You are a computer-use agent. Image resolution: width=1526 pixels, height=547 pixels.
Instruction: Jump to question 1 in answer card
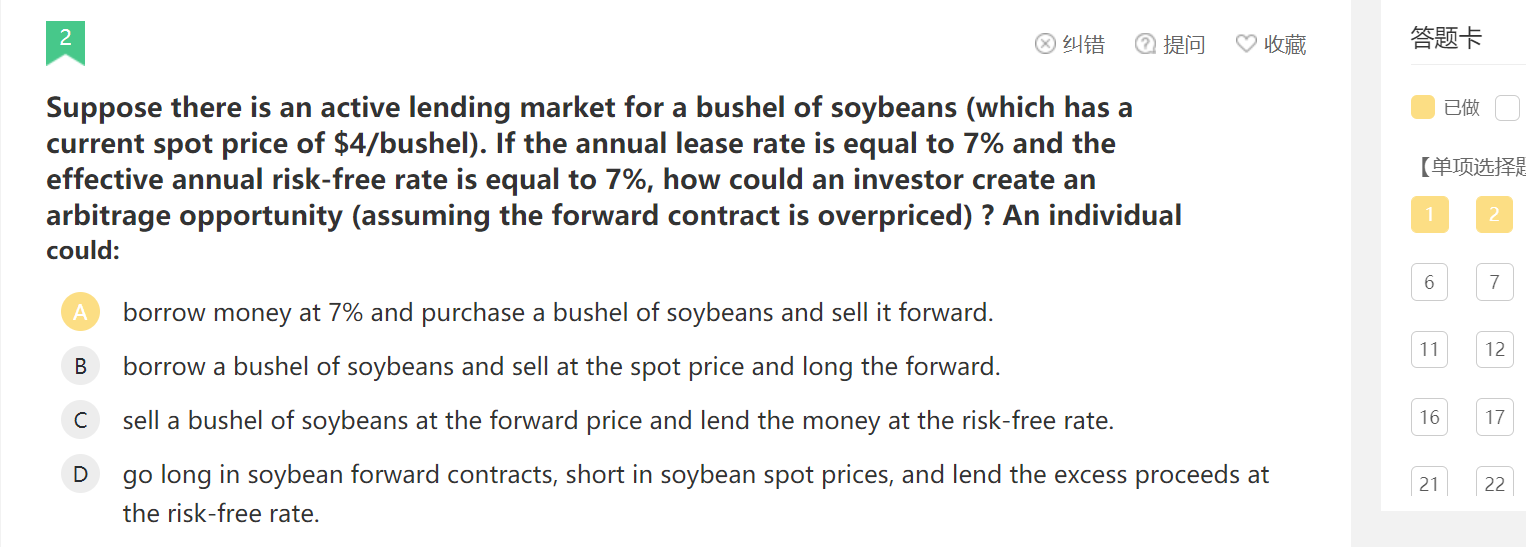coord(1429,214)
